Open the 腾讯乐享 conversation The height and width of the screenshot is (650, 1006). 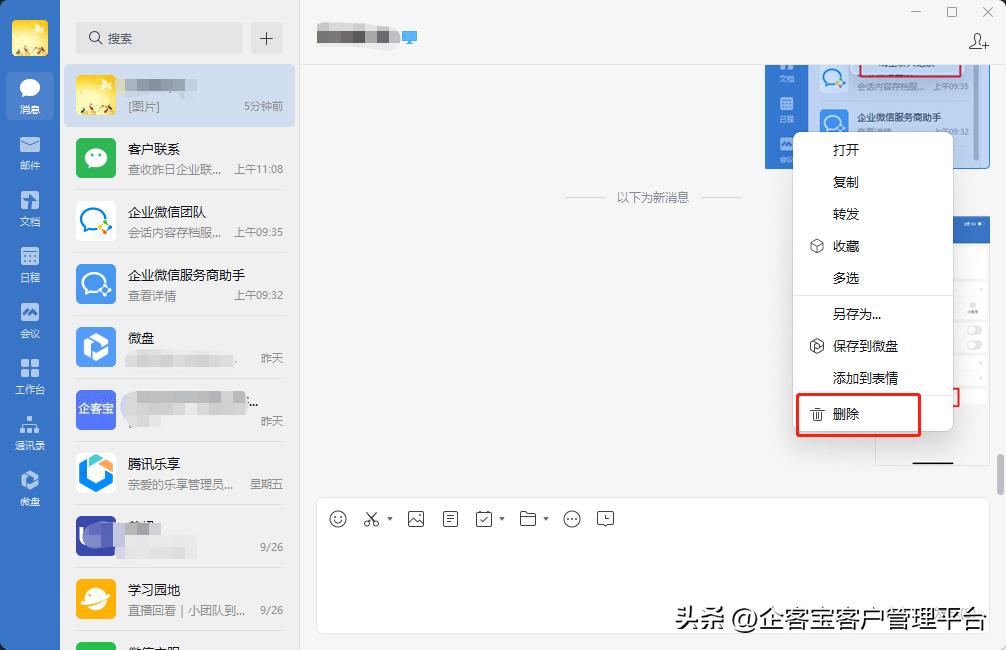click(x=178, y=473)
